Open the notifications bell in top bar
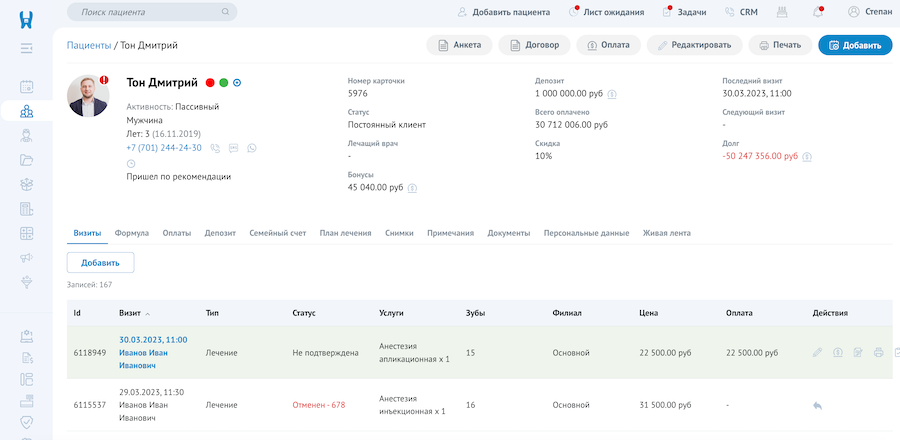The width and height of the screenshot is (900, 440). 818,12
